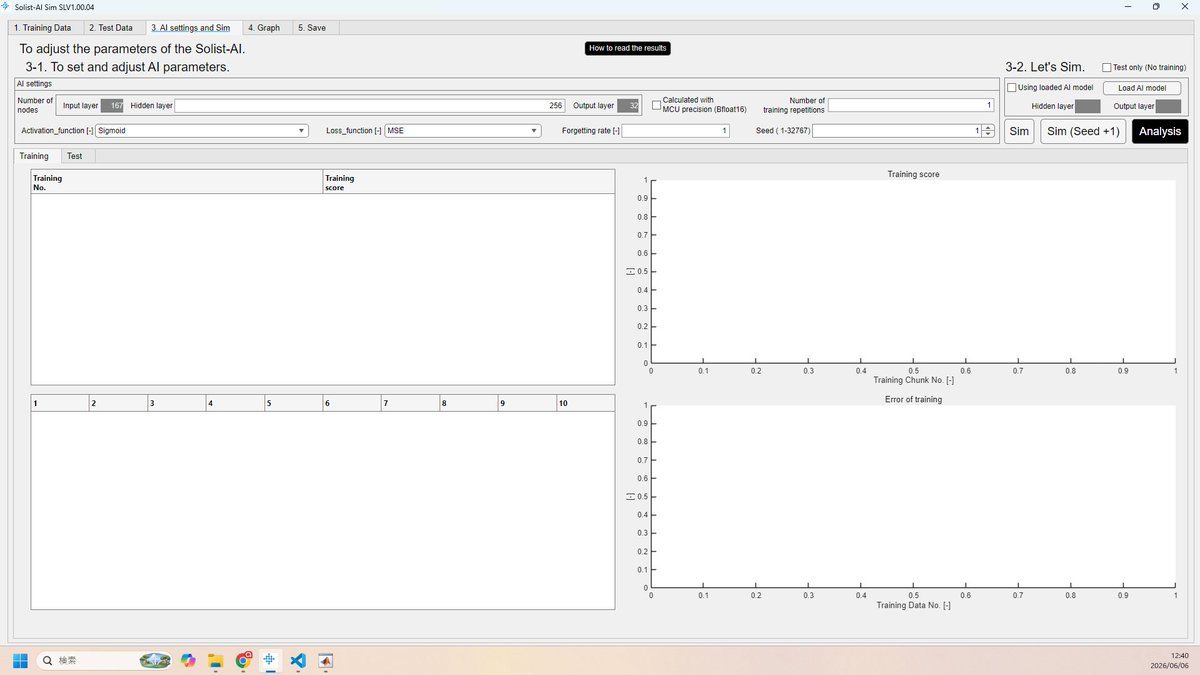This screenshot has width=1200, height=675.
Task: Toggle Calculated with MCU precision (Bfloat16)
Action: [656, 105]
